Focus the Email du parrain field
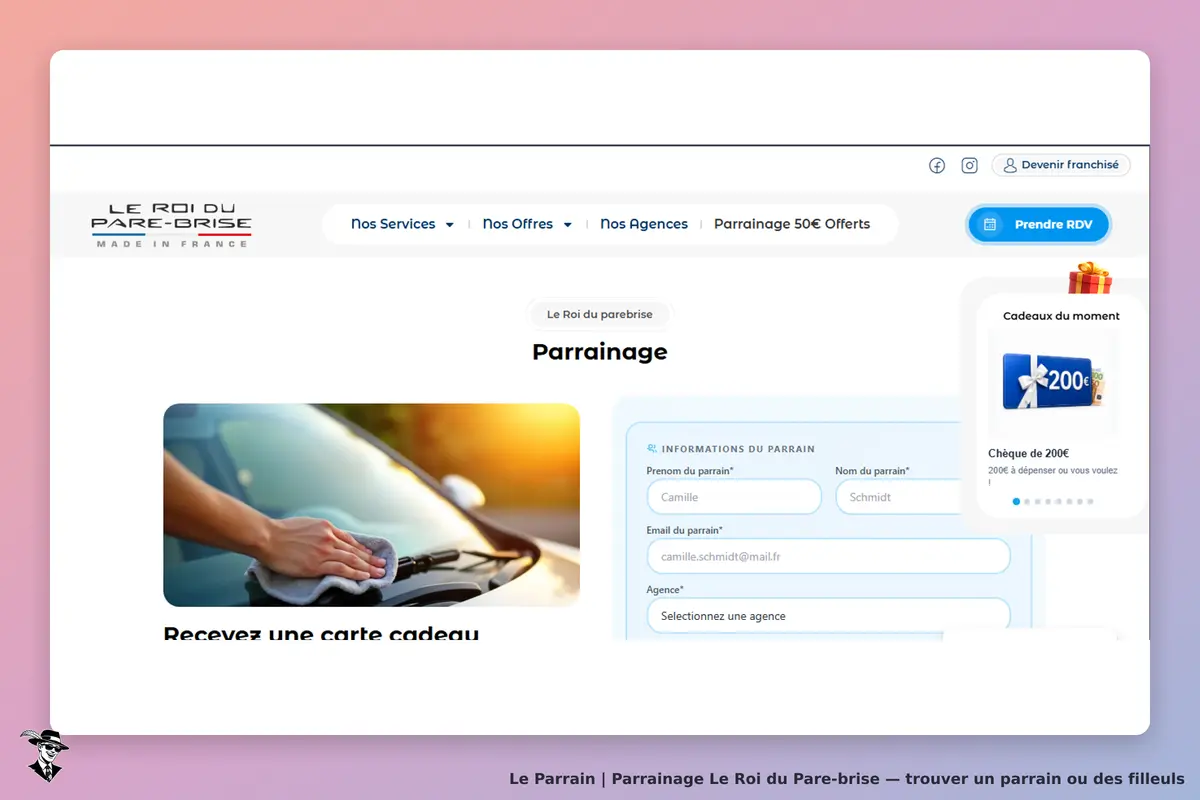 coord(829,557)
